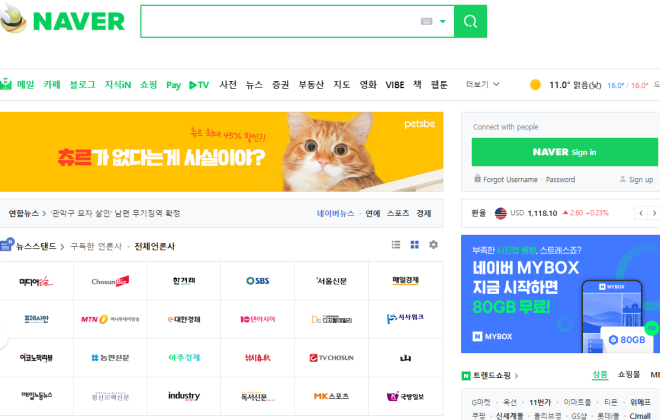Image resolution: width=660 pixels, height=420 pixels.
Task: Open the 서울신문 publisher logo
Action: pyautogui.click(x=331, y=281)
